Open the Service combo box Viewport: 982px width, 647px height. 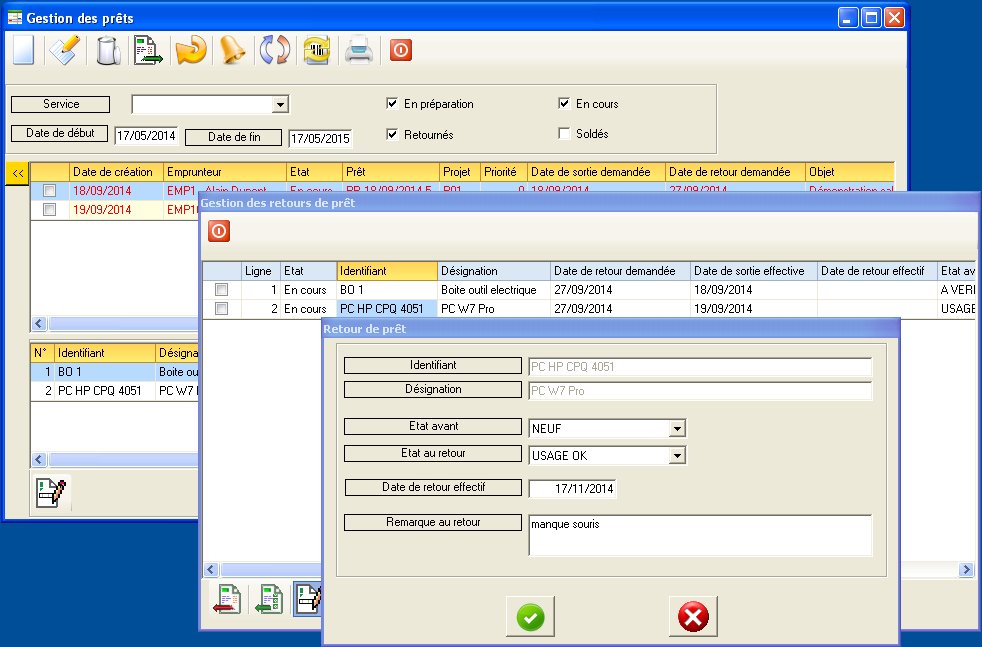(x=281, y=105)
